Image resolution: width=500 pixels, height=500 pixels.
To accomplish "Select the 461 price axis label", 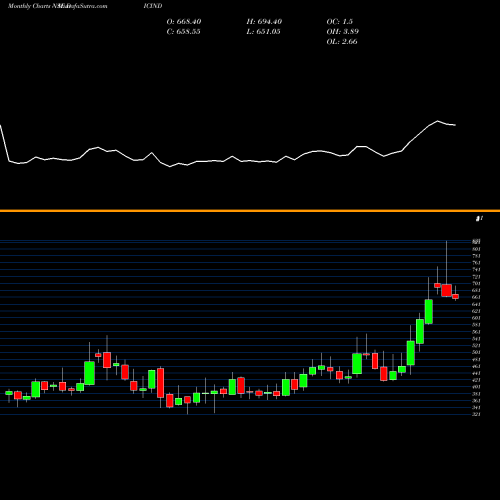I will pos(476,366).
